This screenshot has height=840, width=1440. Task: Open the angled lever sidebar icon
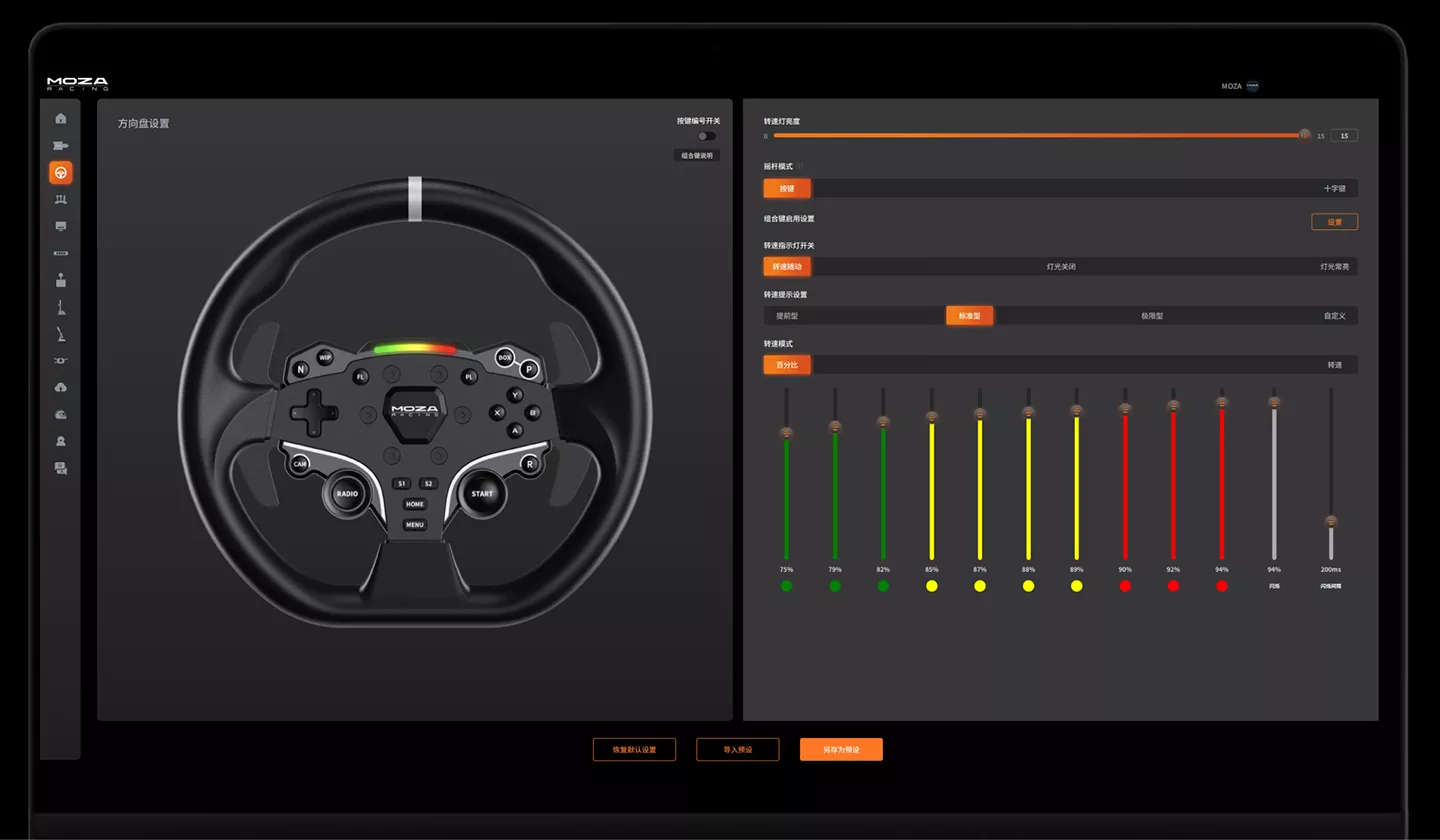[x=61, y=334]
